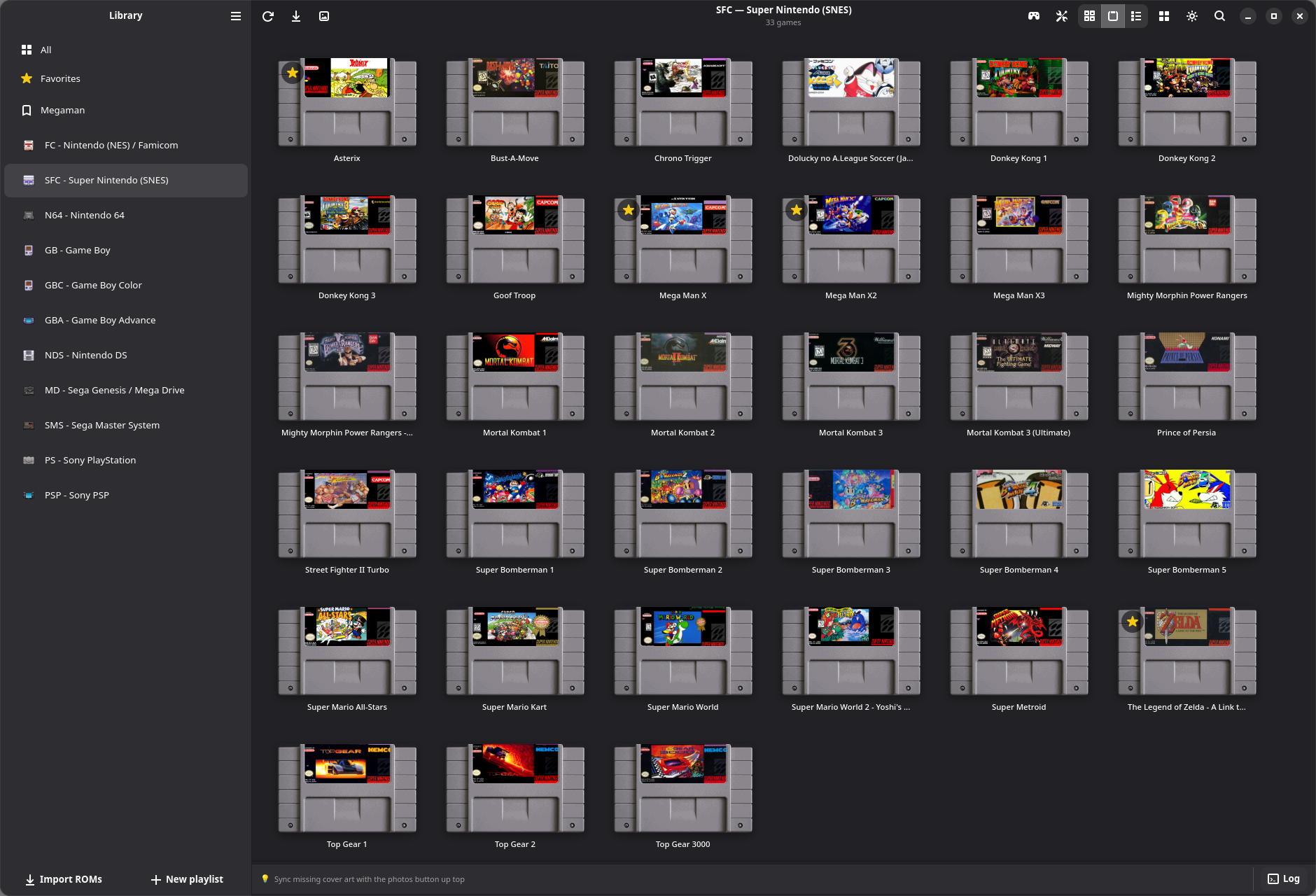Image resolution: width=1316 pixels, height=896 pixels.
Task: Select GB - Game Boy platform
Action: pyautogui.click(x=126, y=250)
